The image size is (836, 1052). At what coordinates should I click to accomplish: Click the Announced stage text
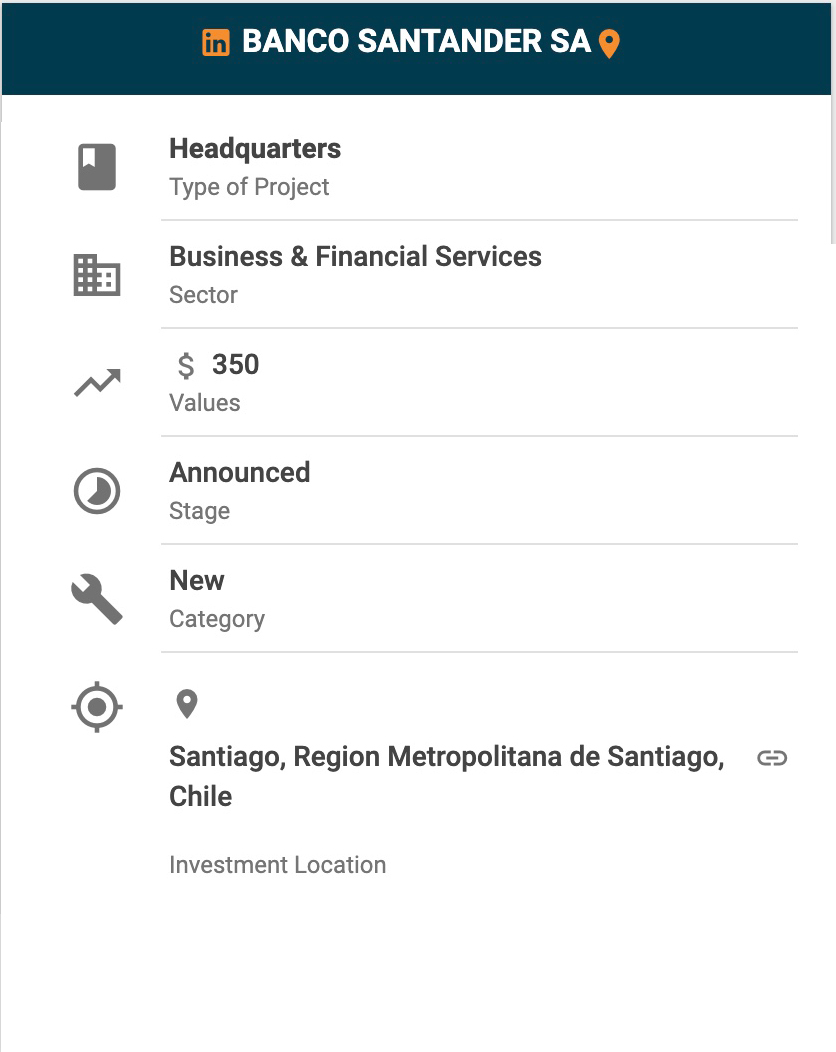[x=240, y=473]
